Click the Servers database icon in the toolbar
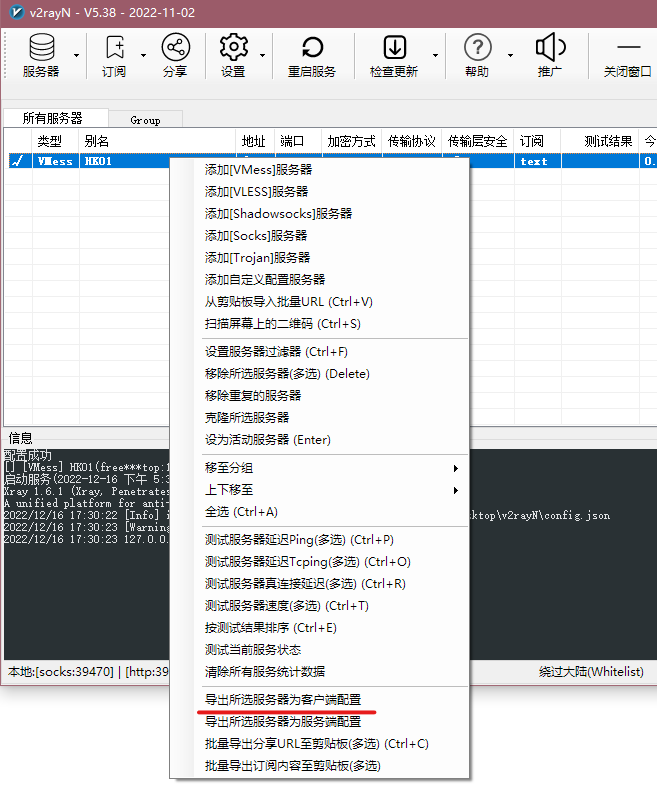Image resolution: width=657 pixels, height=799 pixels. 41,48
